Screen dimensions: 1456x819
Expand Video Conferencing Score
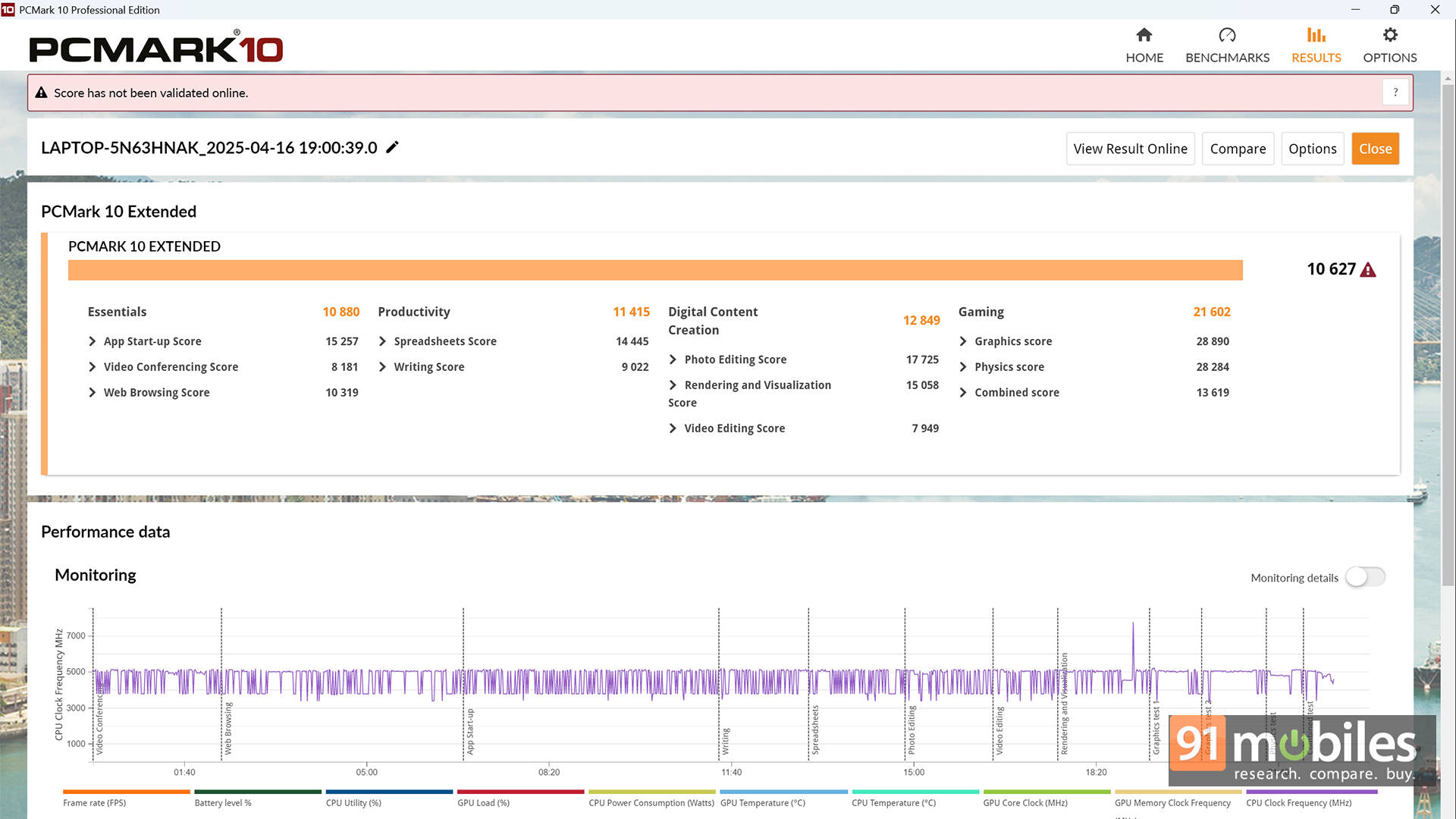pyautogui.click(x=92, y=367)
